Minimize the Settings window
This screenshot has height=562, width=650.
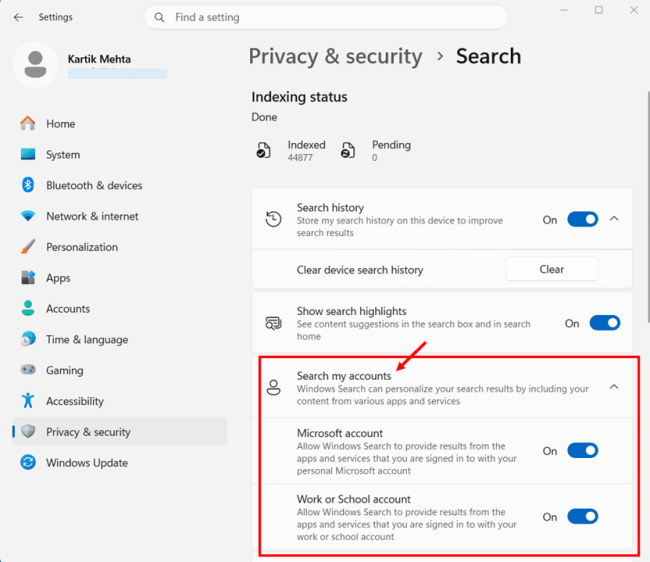564,10
